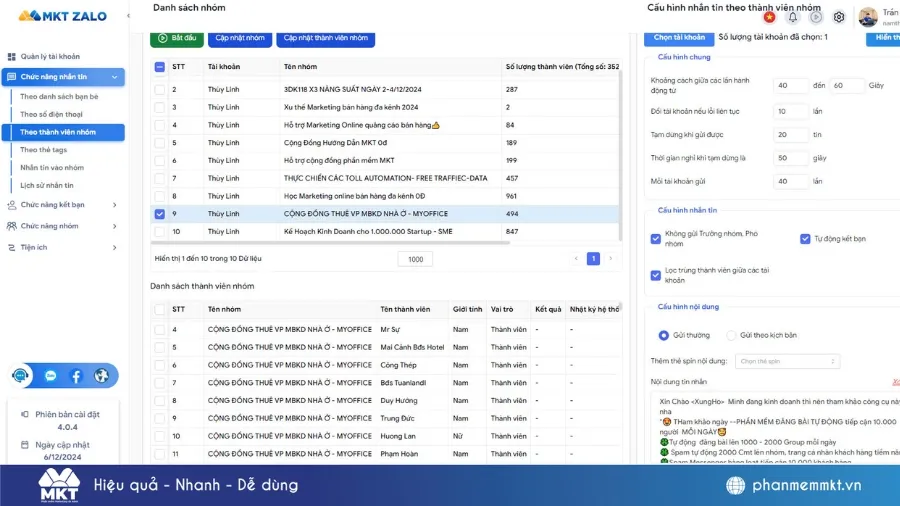
Task: Open the Zalo chat support icon
Action: [x=21, y=376]
